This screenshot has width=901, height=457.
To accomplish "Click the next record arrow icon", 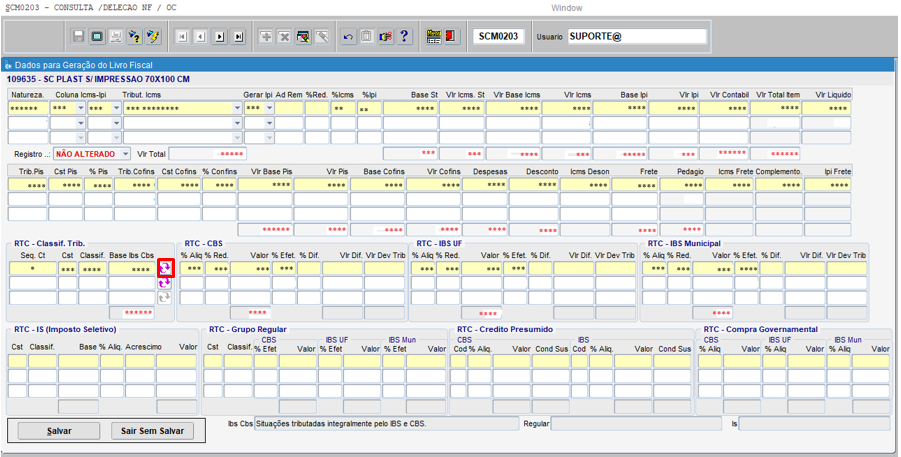I will click(x=219, y=37).
